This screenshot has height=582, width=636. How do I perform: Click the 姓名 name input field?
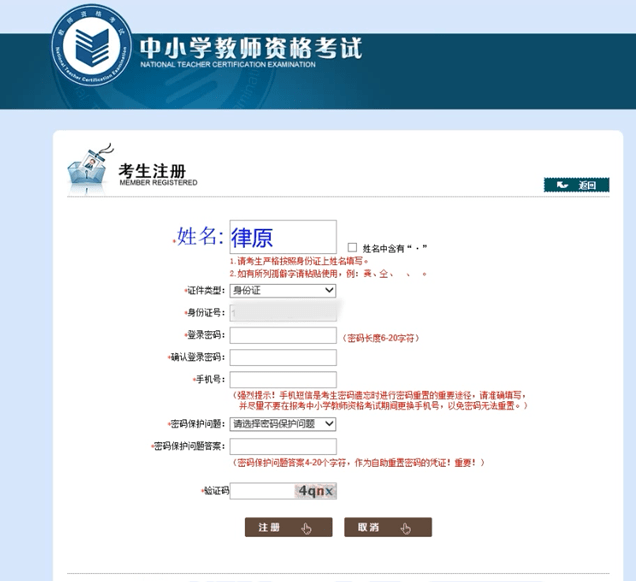(283, 237)
